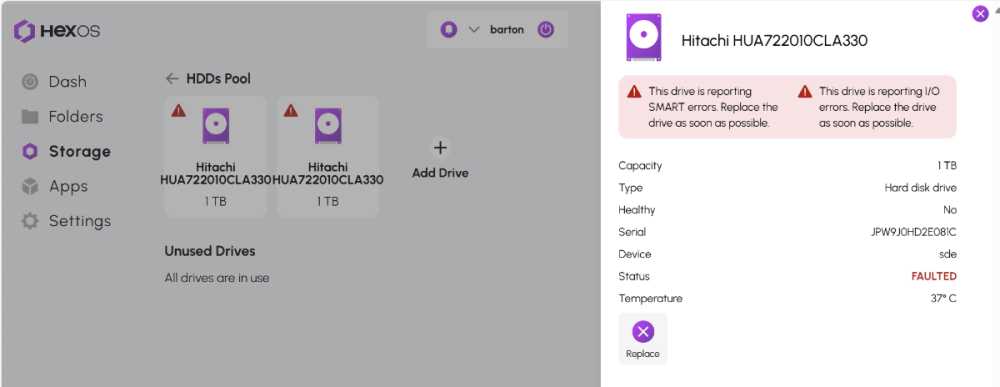Click the barton username
Image resolution: width=1000 pixels, height=387 pixels.
pos(507,29)
